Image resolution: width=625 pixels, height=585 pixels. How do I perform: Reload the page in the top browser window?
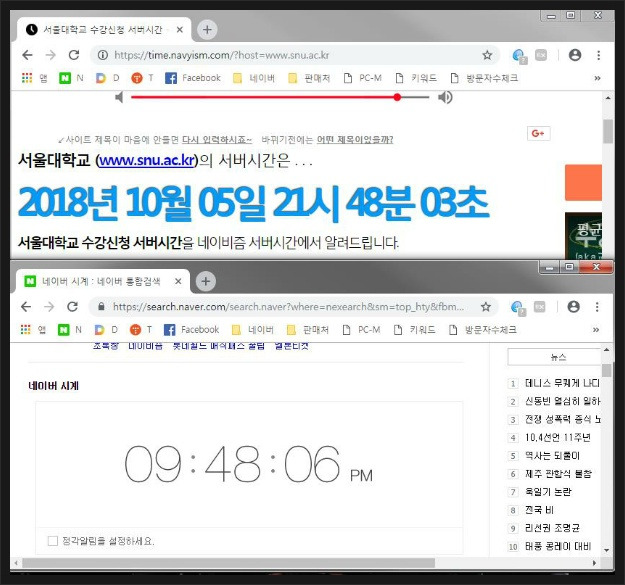74,55
